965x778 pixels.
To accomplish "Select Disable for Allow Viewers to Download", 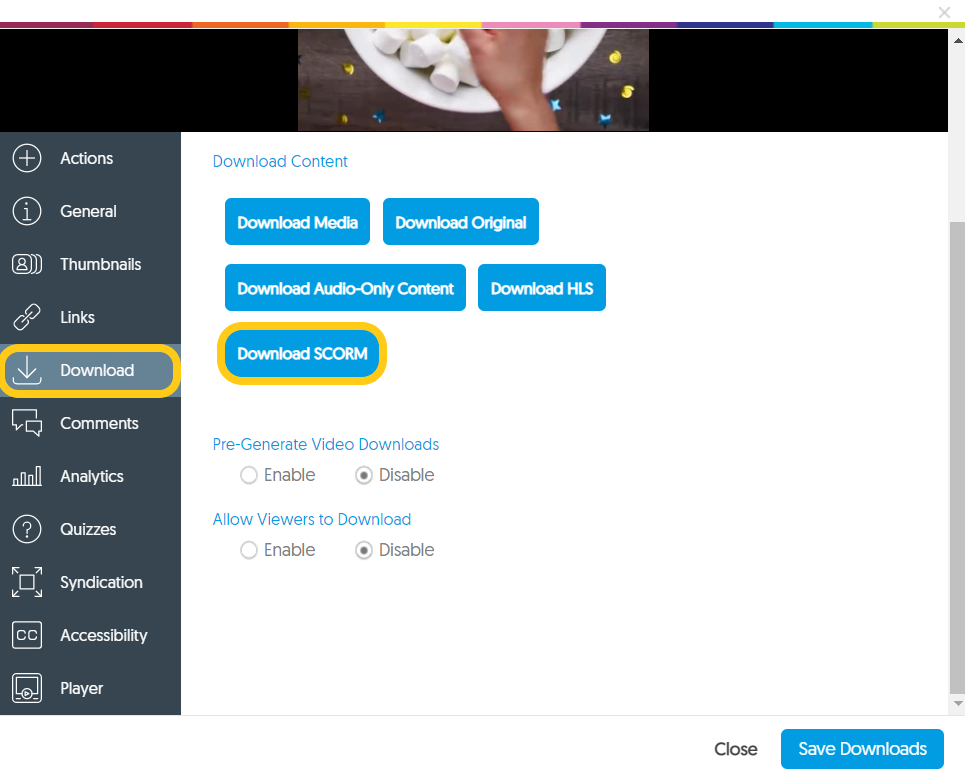I will [x=364, y=550].
